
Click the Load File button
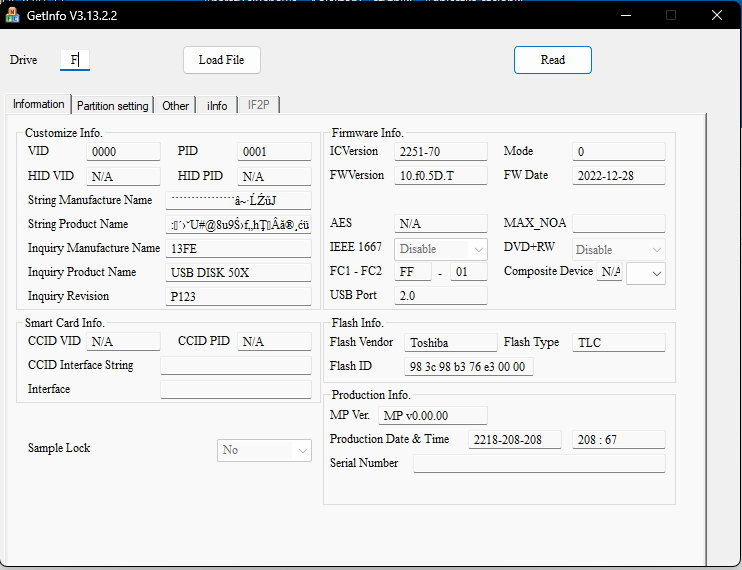point(222,60)
